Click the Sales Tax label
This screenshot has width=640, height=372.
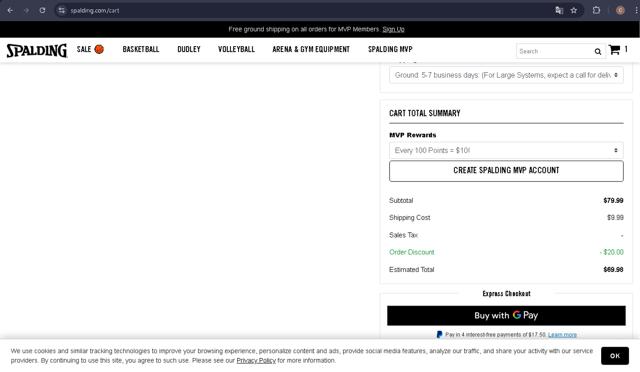(x=403, y=235)
